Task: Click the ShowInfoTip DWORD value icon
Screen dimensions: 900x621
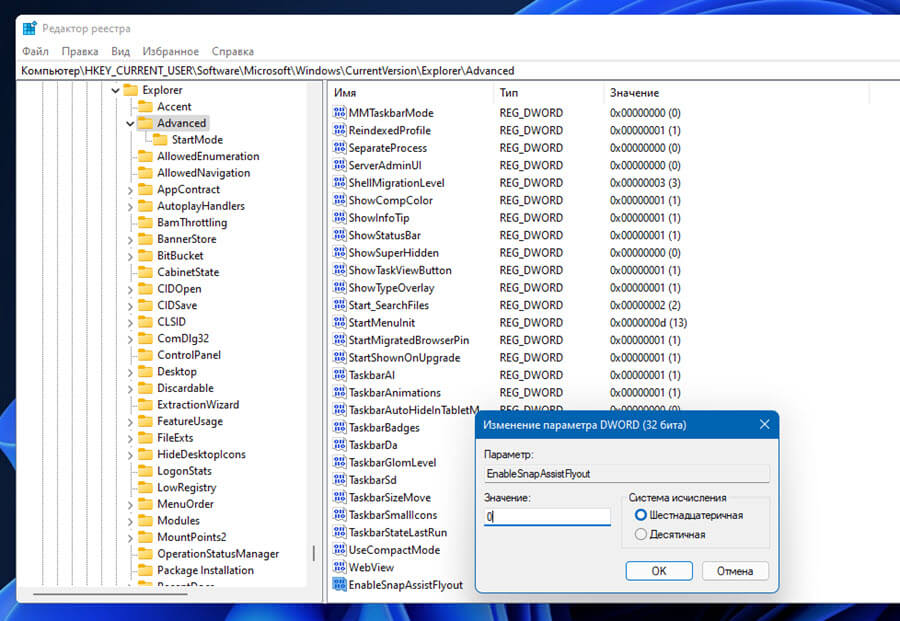Action: pos(339,218)
